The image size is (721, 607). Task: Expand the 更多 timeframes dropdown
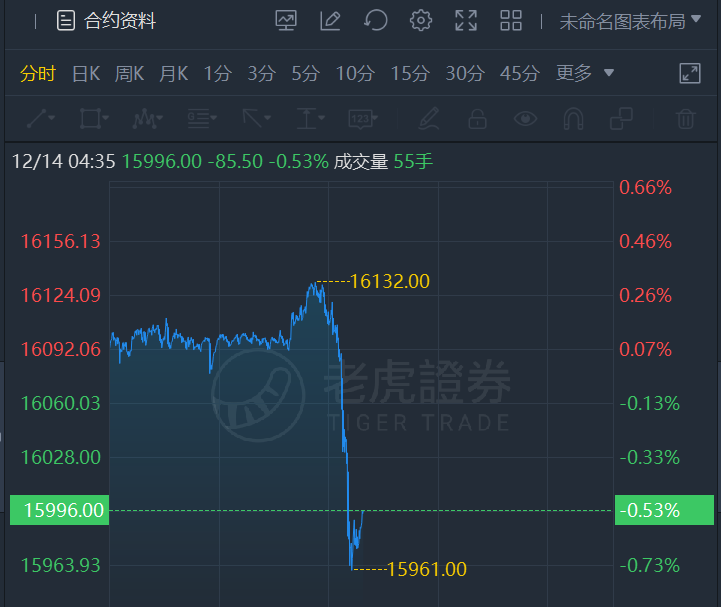[x=585, y=73]
